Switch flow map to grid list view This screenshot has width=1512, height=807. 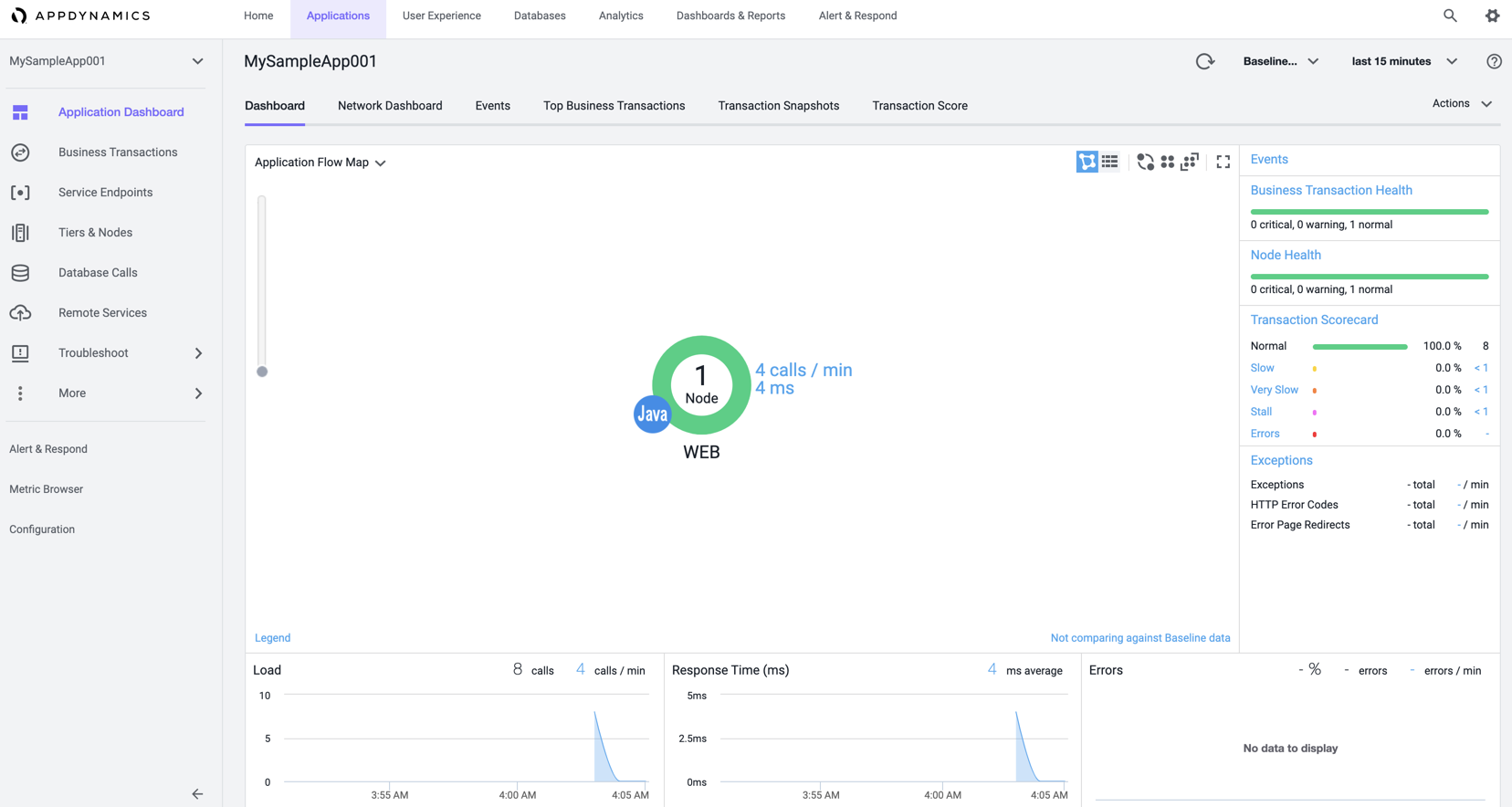1109,162
